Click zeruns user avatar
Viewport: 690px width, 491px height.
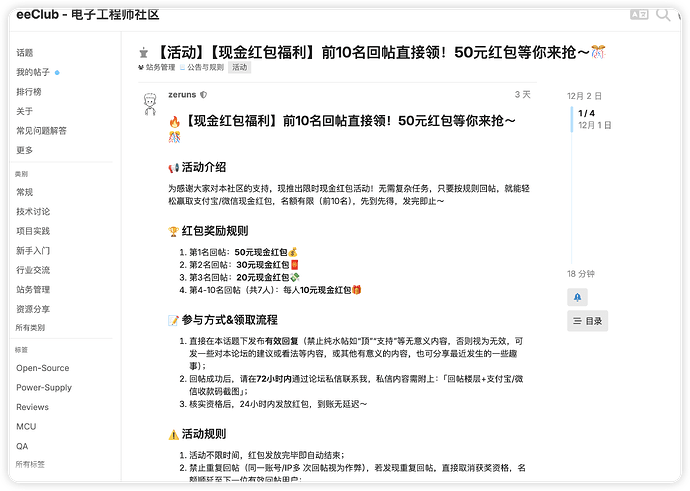pos(148,101)
